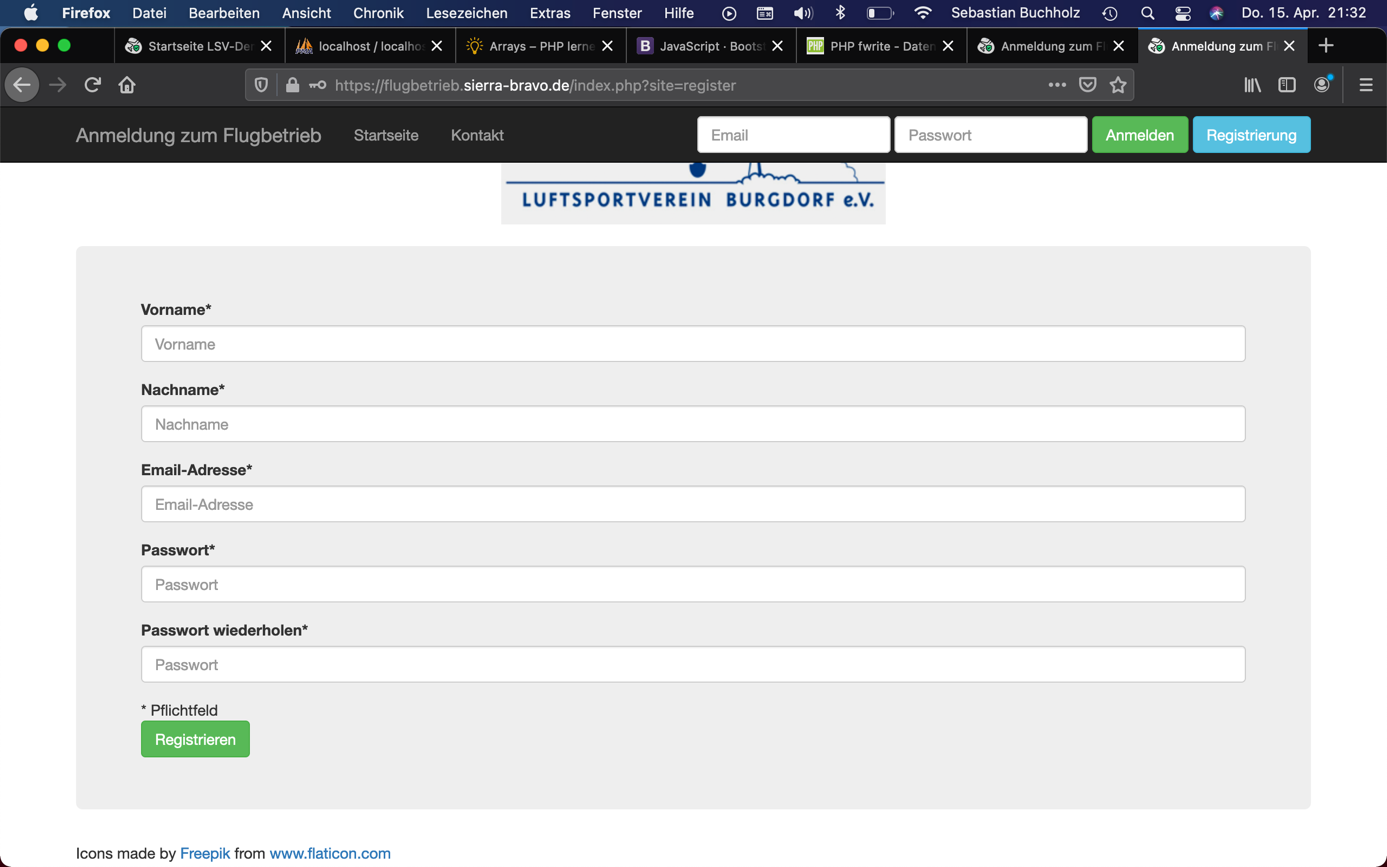Screen dimensions: 1387x867
Task: Bookmark this page with star icon
Action: point(1118,85)
